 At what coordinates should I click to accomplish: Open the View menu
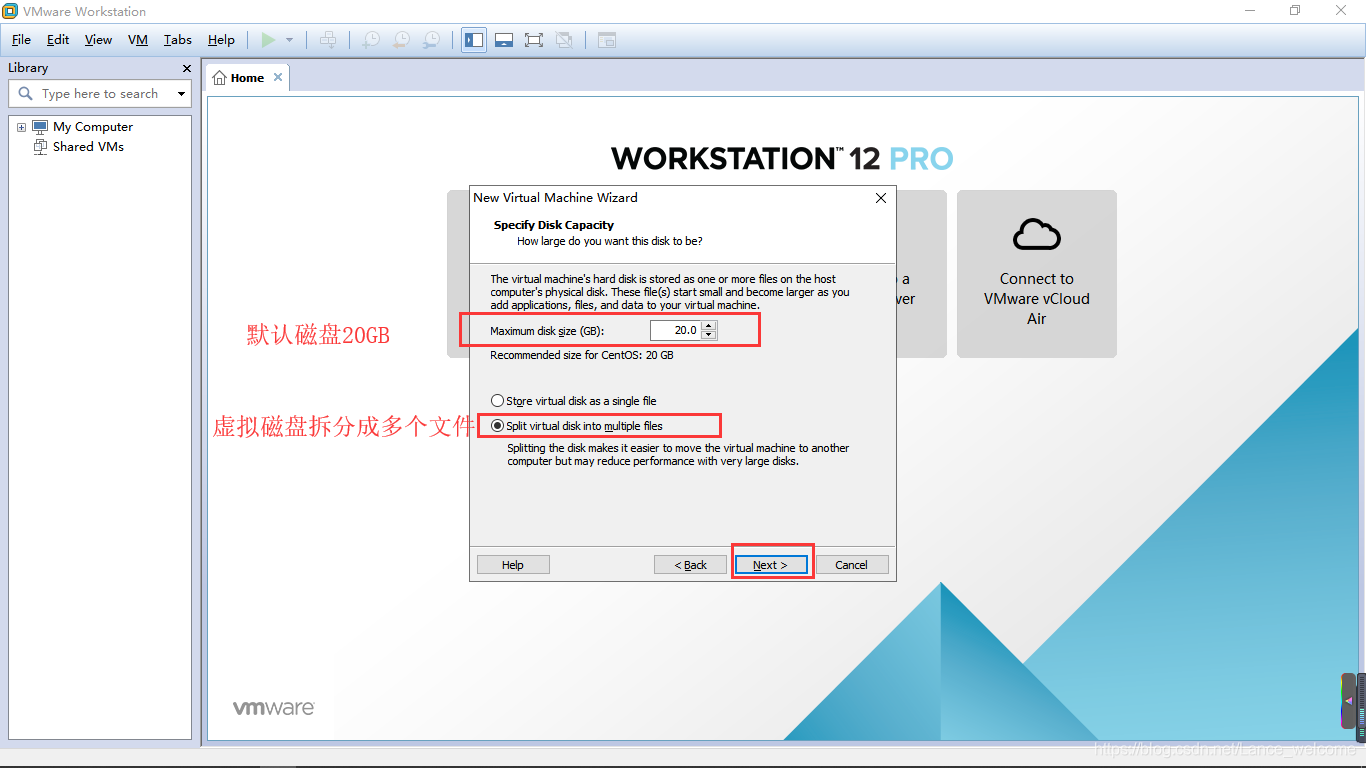click(98, 40)
